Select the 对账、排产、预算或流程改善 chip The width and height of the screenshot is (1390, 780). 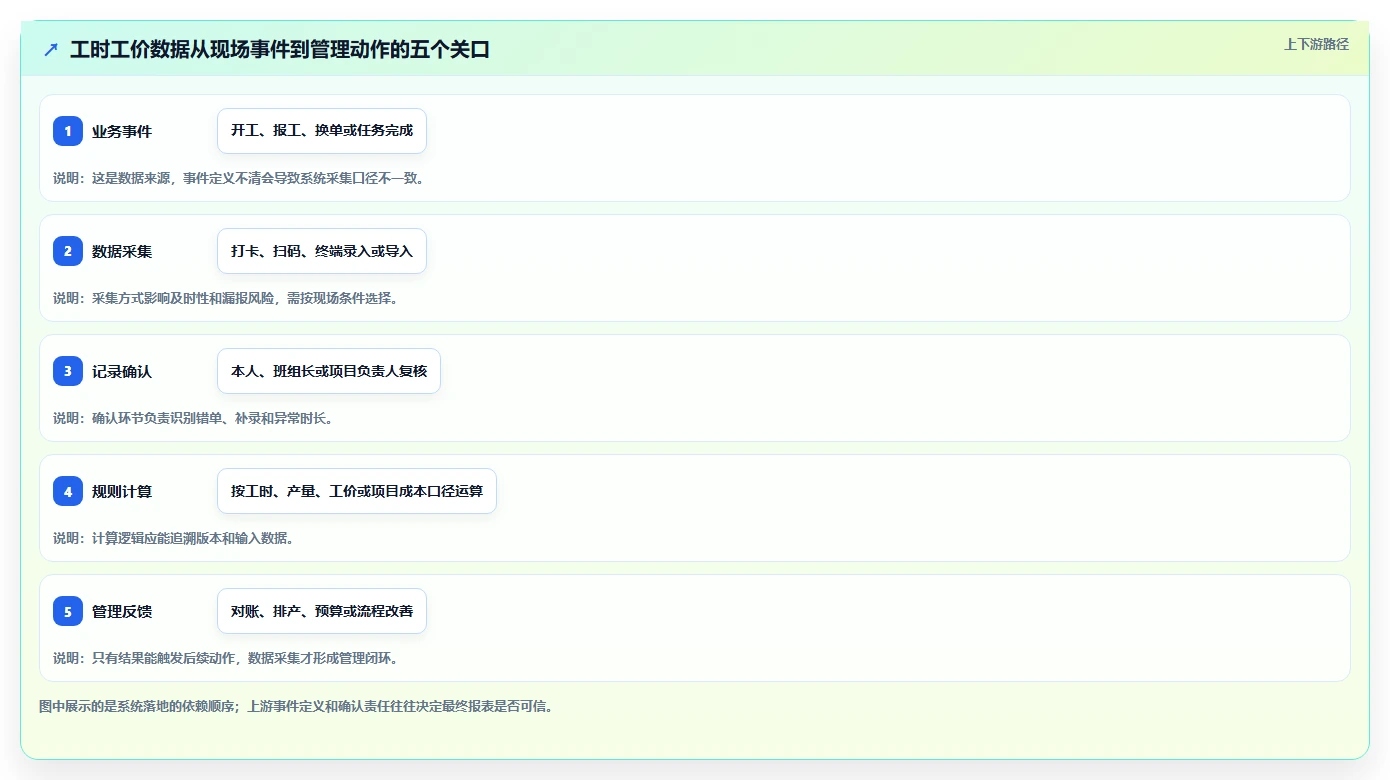(322, 611)
